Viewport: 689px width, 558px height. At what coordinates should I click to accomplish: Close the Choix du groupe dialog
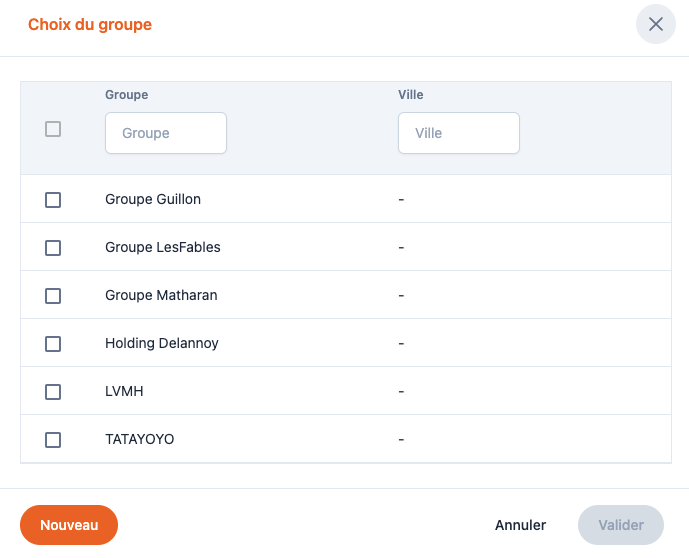[656, 24]
